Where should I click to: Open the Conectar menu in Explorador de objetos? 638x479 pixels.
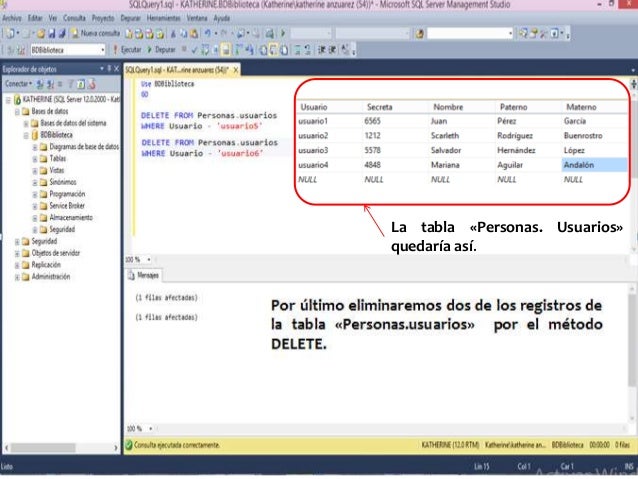point(19,84)
